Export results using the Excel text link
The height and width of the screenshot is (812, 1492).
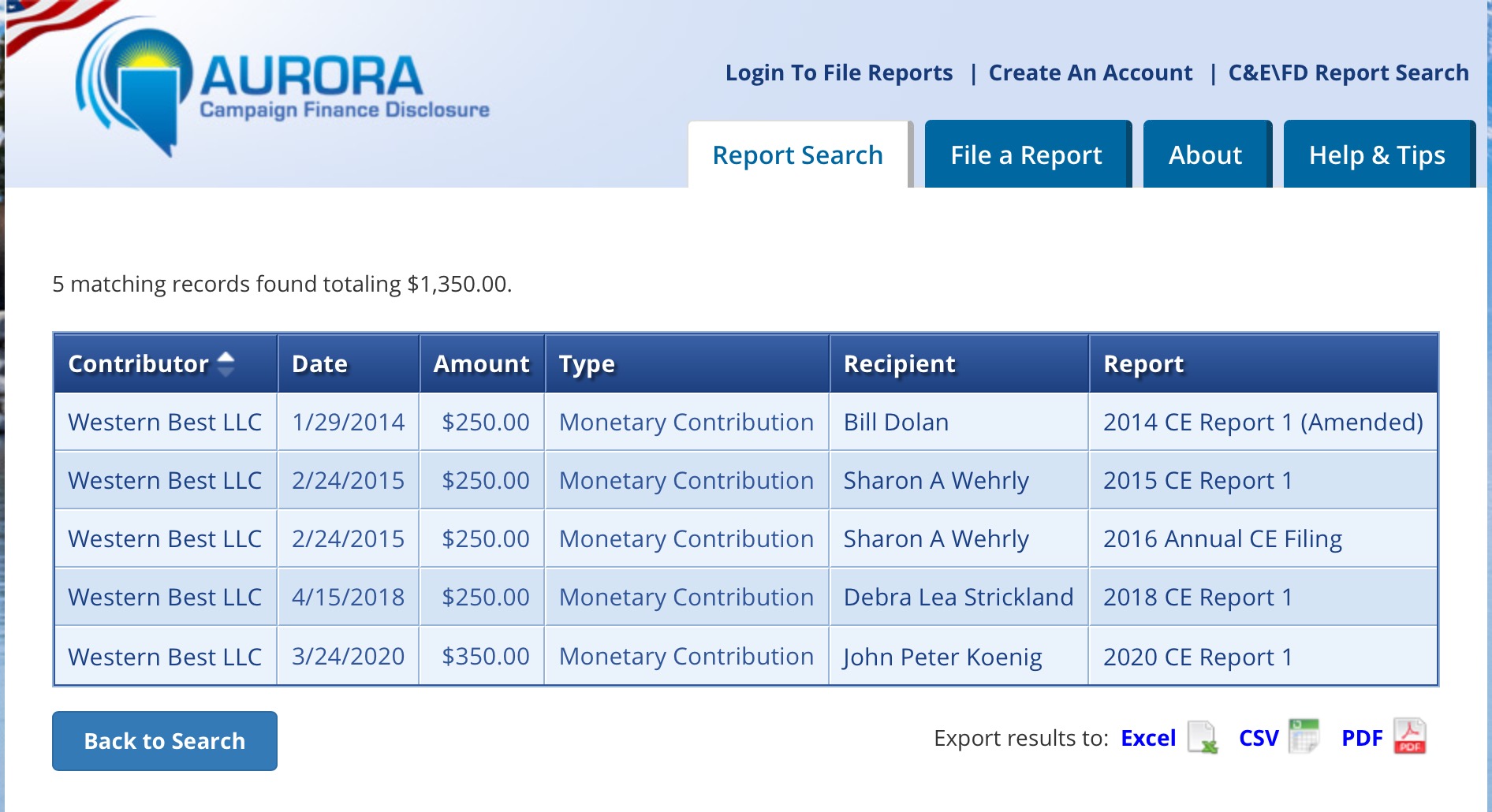click(1148, 738)
